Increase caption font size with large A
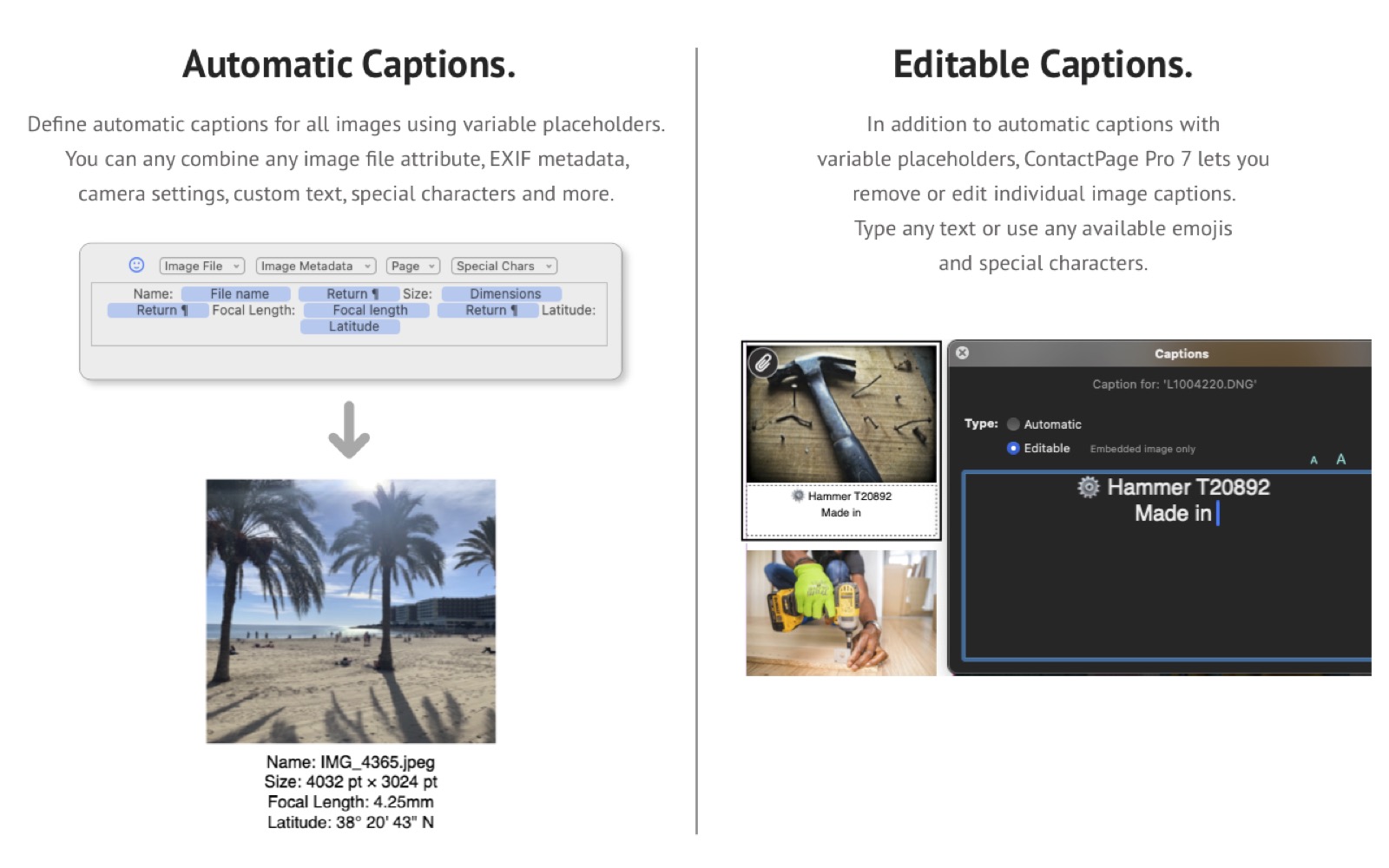 [x=1340, y=459]
